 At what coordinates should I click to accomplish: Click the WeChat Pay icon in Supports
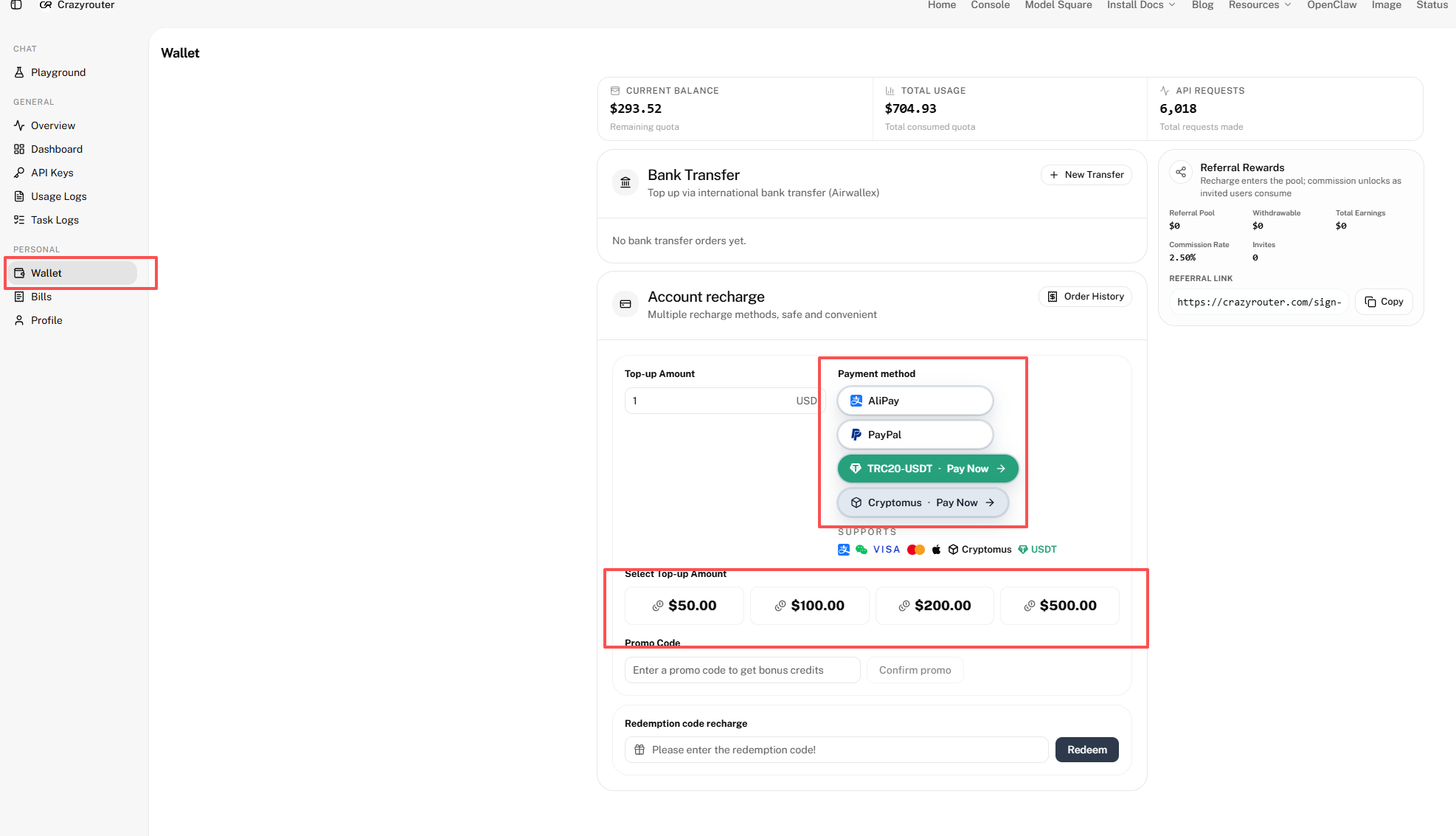[x=862, y=550]
